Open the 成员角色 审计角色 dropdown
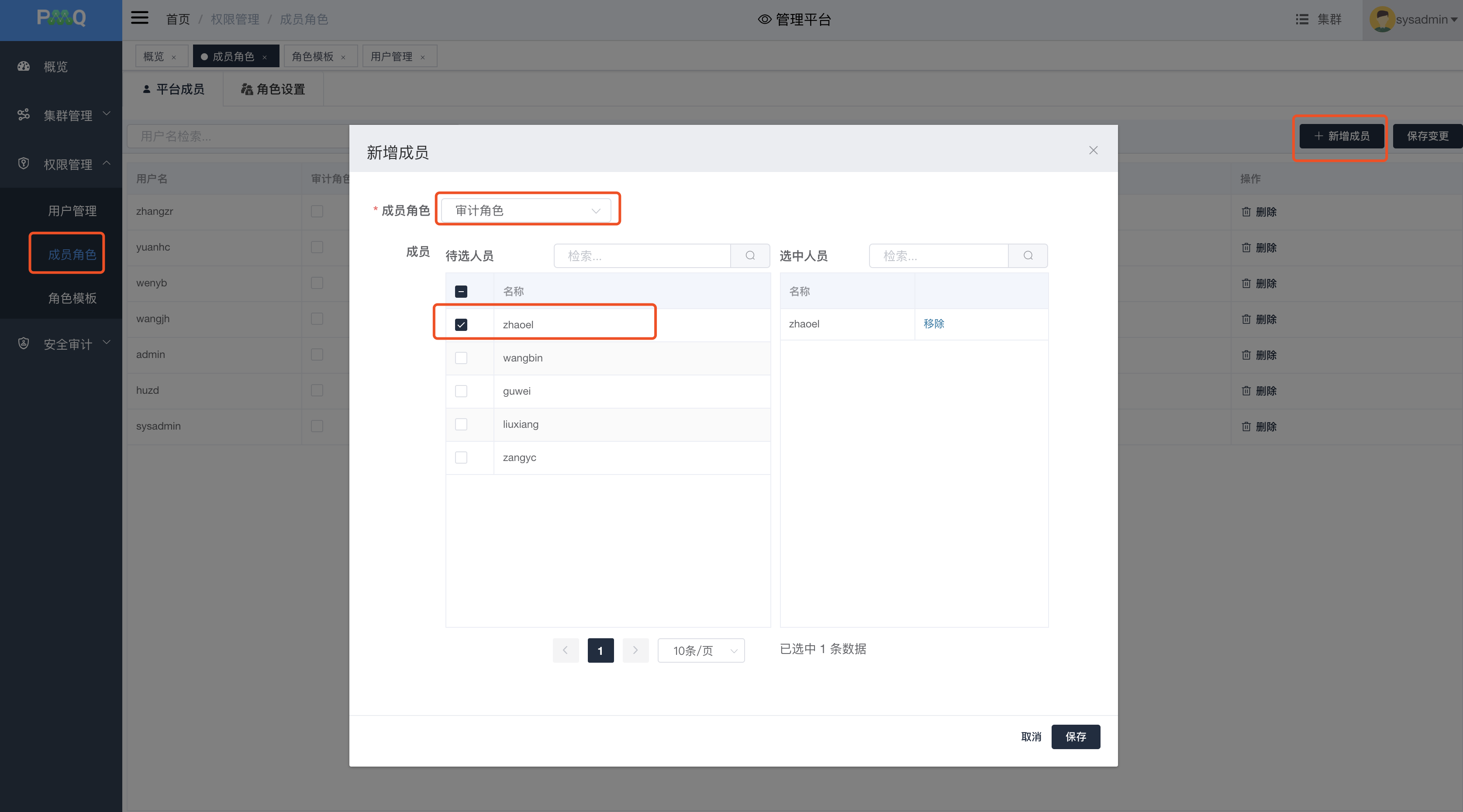1463x812 pixels. click(526, 211)
